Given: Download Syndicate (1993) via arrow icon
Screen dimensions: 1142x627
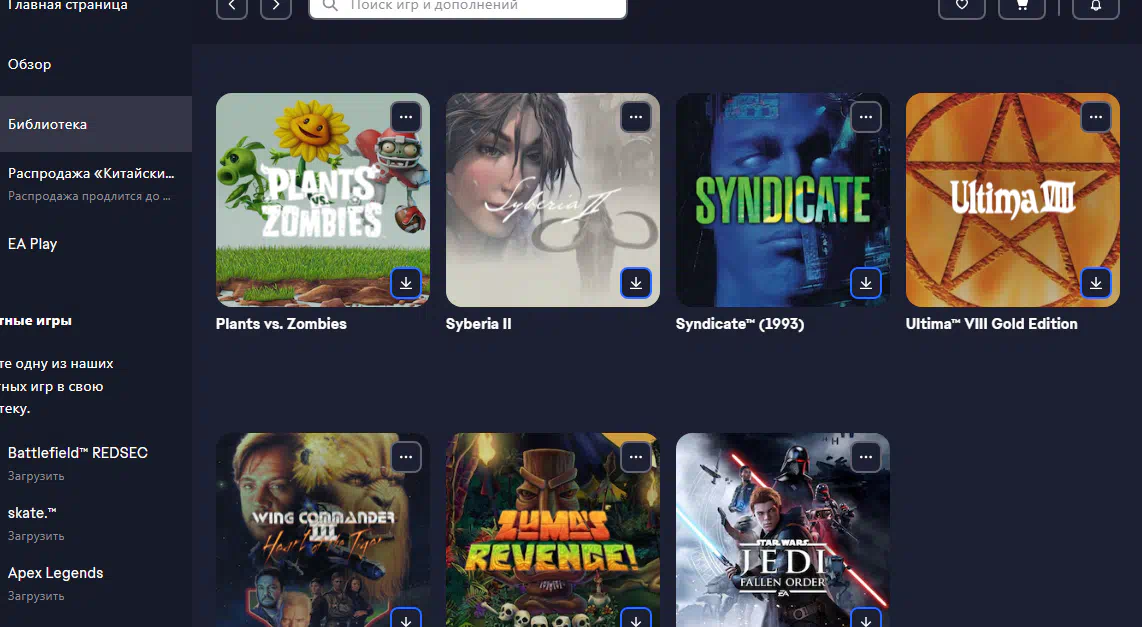Looking at the screenshot, I should [x=865, y=283].
